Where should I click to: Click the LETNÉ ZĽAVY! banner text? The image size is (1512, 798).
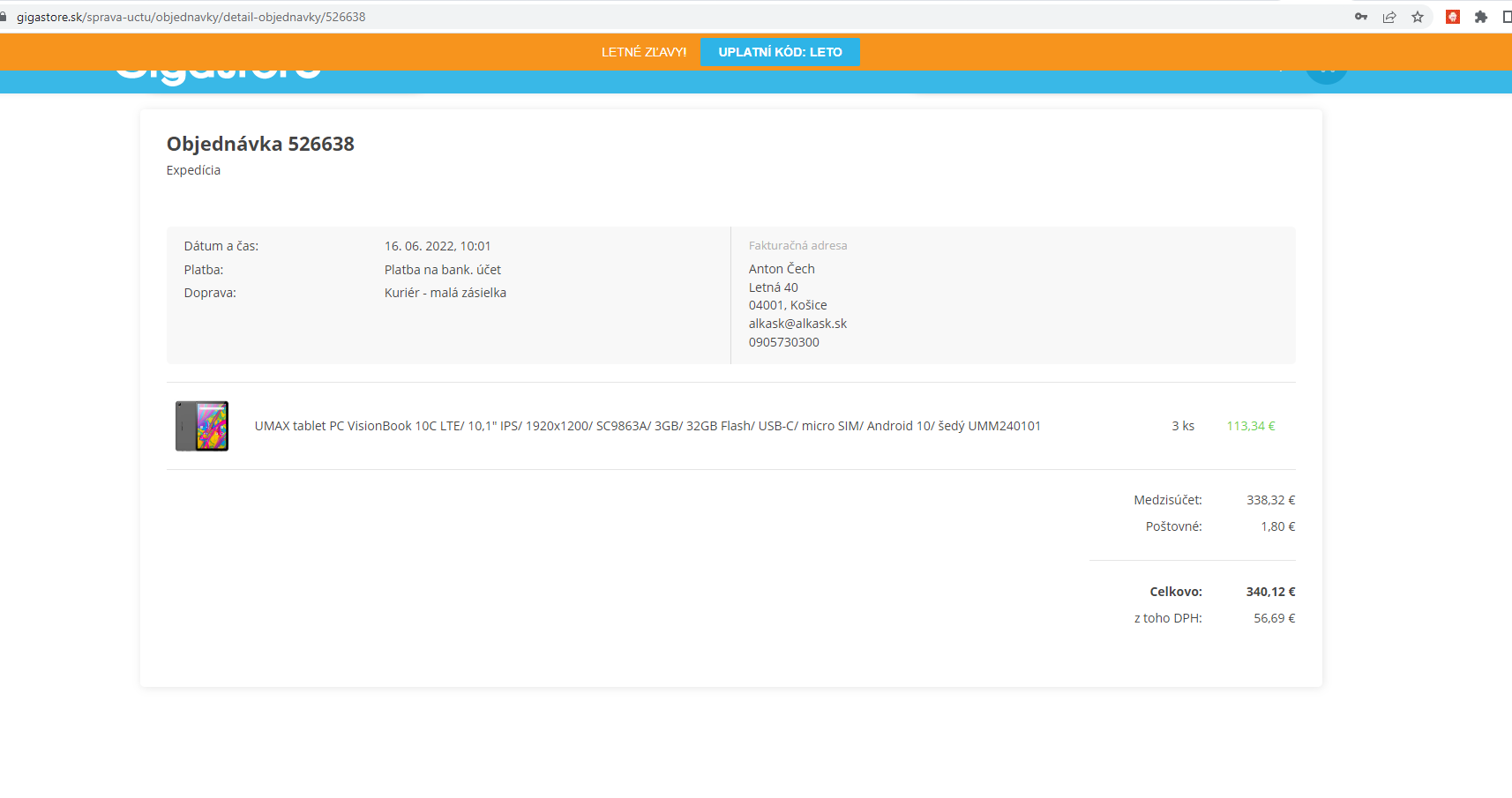[x=644, y=52]
